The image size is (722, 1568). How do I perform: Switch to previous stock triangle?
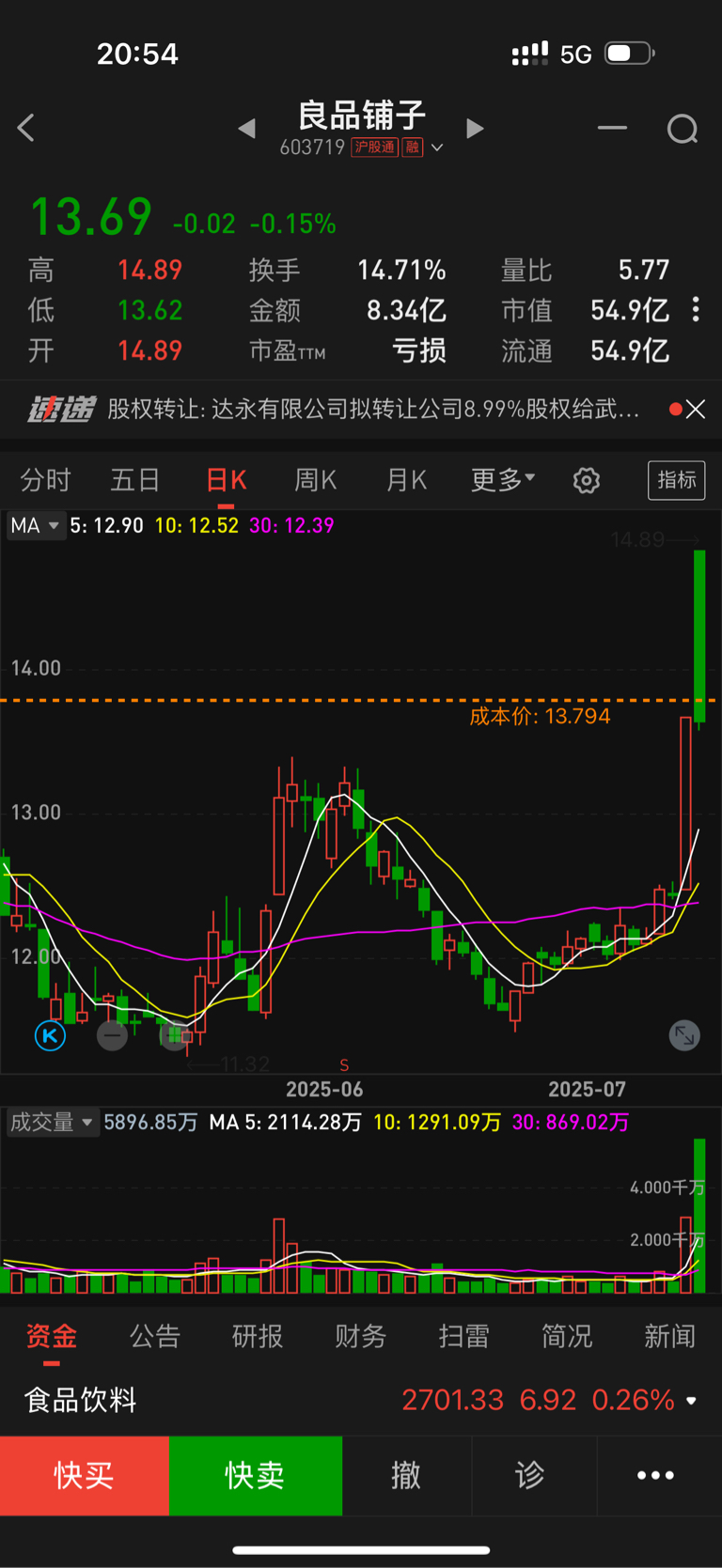point(247,129)
